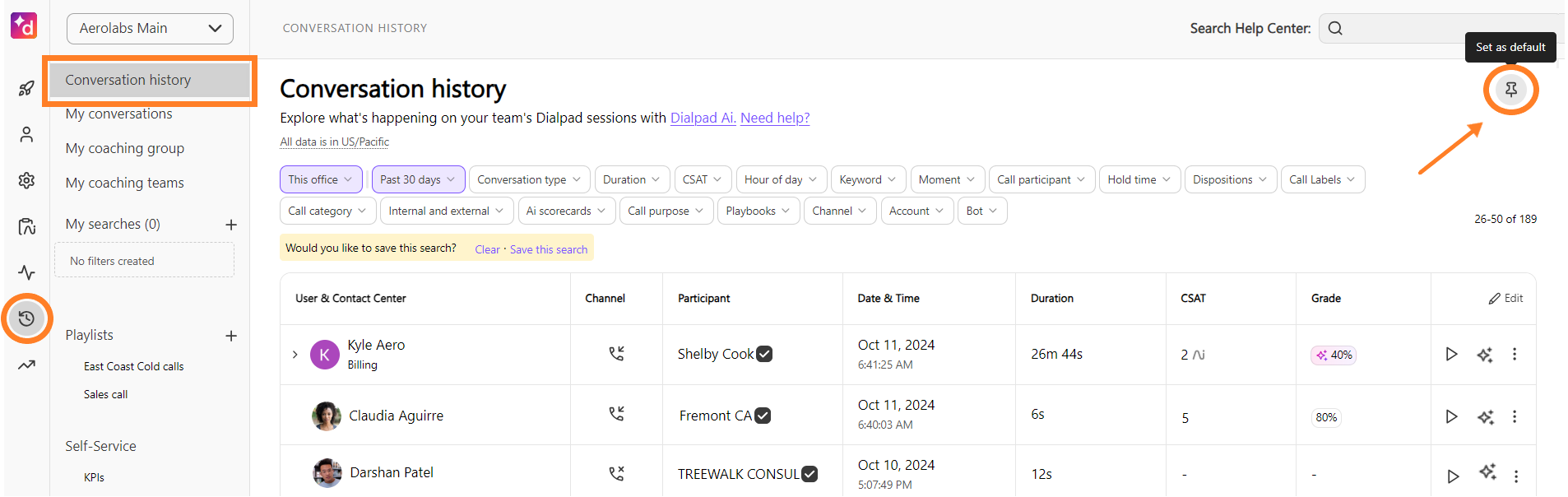Open the analytics trend arrow icon
Image resolution: width=1568 pixels, height=497 pixels.
click(26, 365)
